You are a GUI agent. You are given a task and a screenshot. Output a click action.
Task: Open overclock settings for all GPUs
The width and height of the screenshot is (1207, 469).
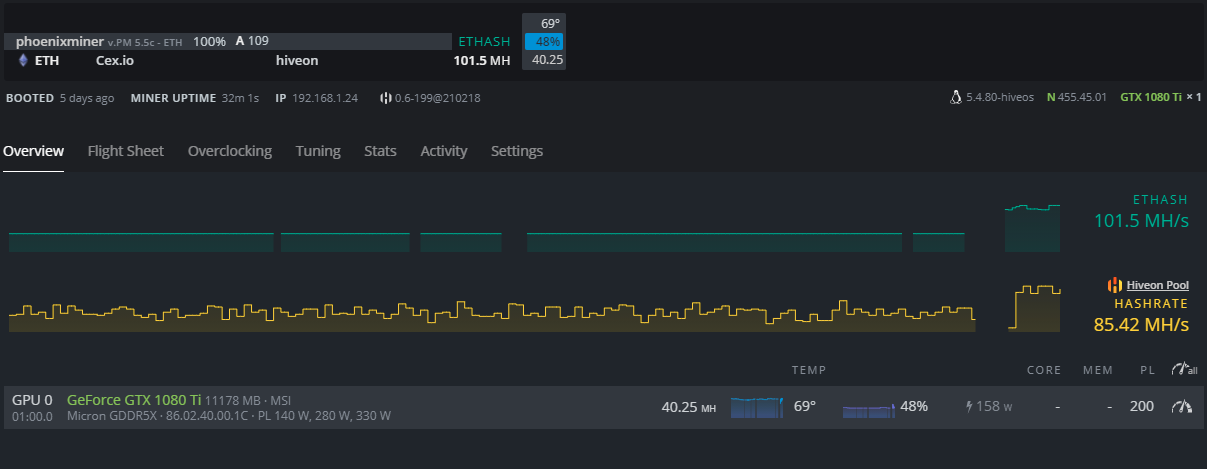[x=1183, y=370]
